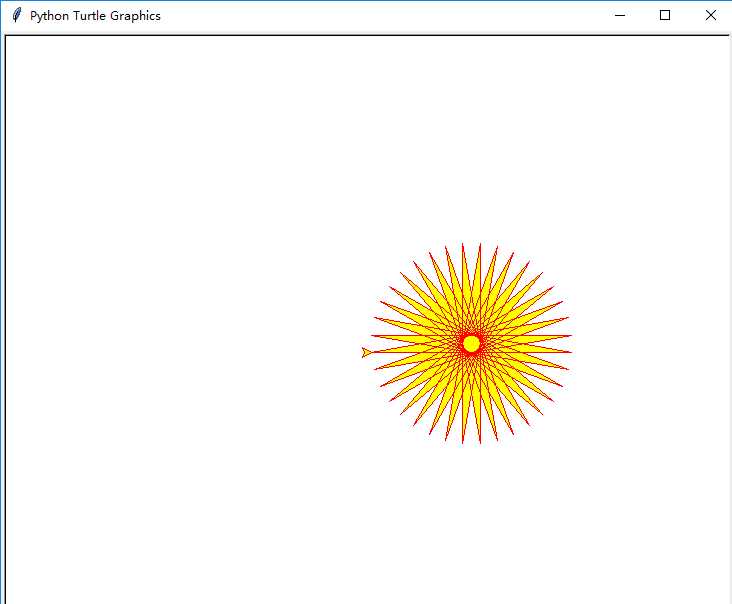This screenshot has width=732, height=604.
Task: Minimize the Python Turtle Graphics window
Action: [619, 15]
